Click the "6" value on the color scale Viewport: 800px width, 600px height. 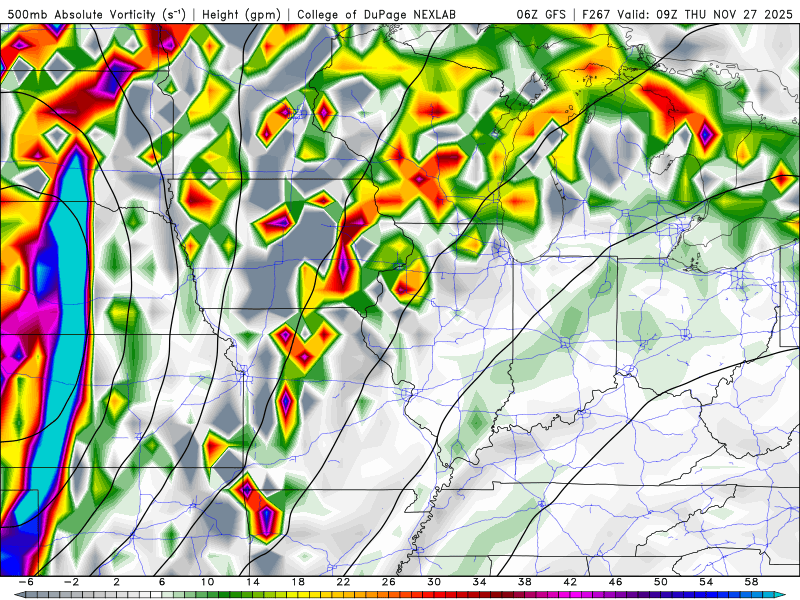click(x=162, y=582)
